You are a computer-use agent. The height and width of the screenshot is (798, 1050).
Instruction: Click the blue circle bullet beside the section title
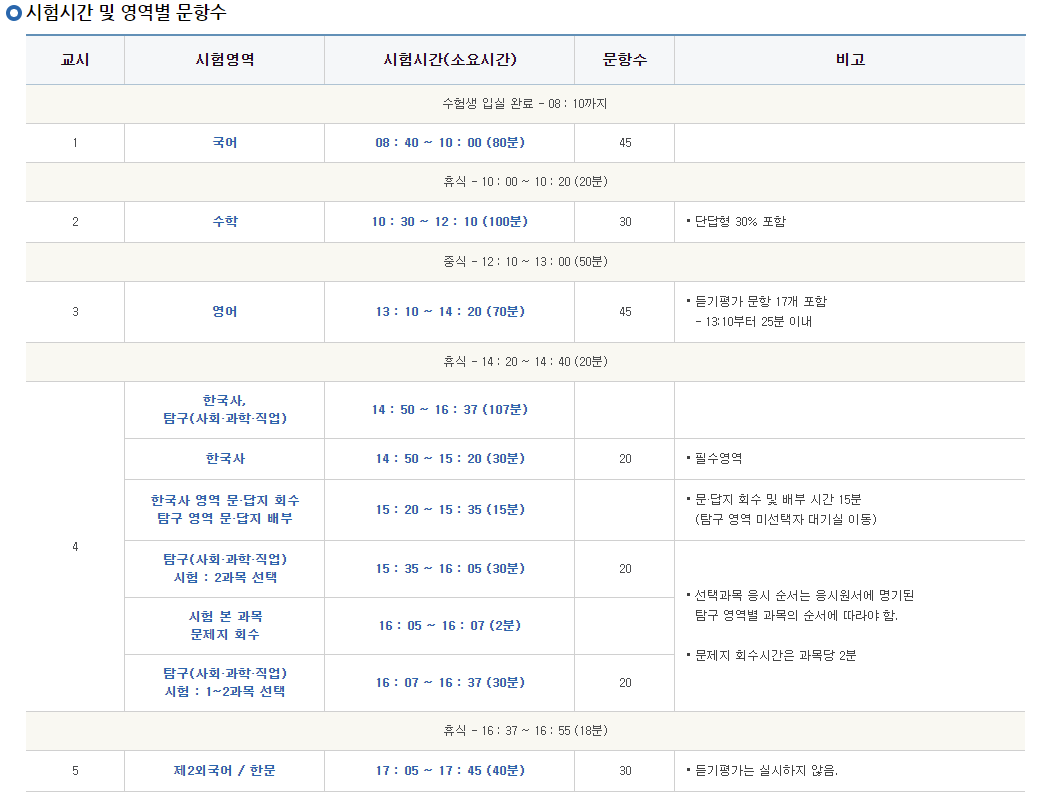[x=13, y=13]
